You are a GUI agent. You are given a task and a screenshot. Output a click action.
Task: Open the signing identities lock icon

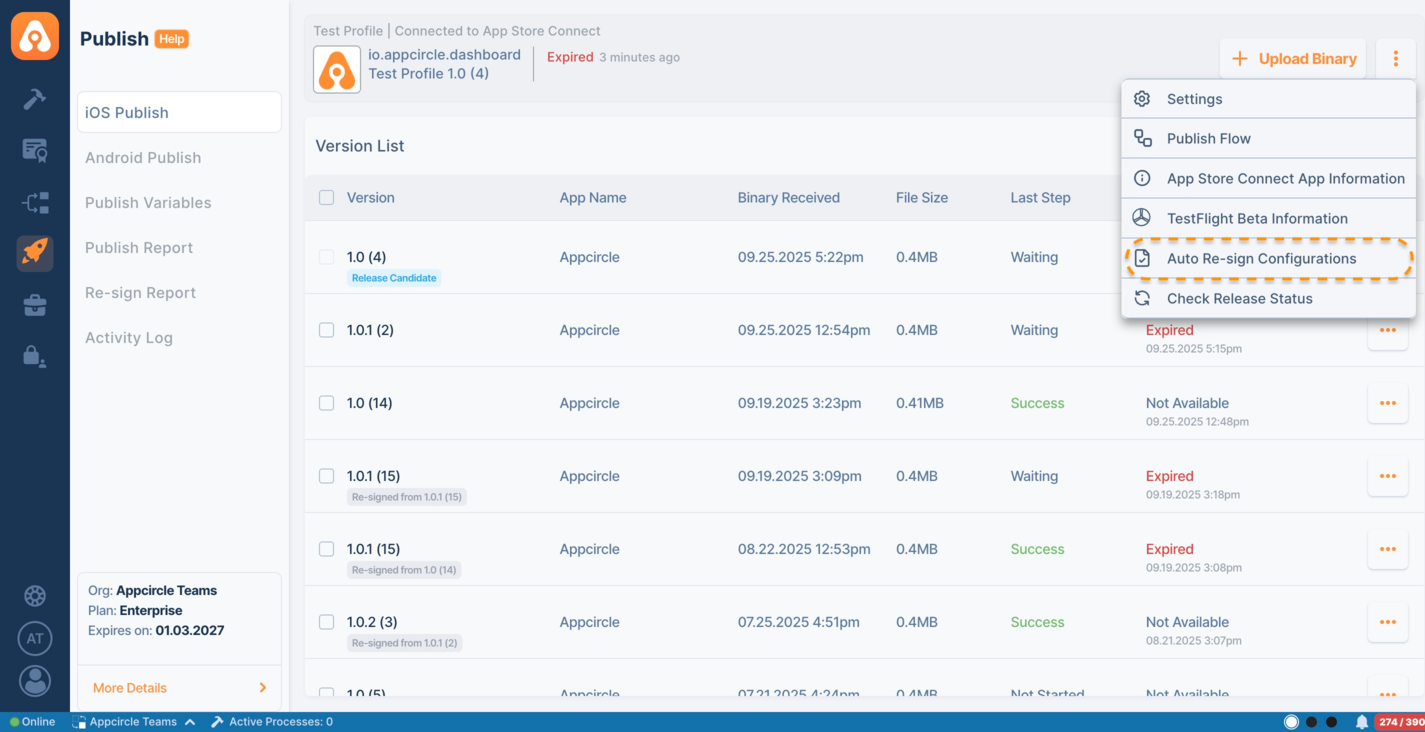coord(35,356)
